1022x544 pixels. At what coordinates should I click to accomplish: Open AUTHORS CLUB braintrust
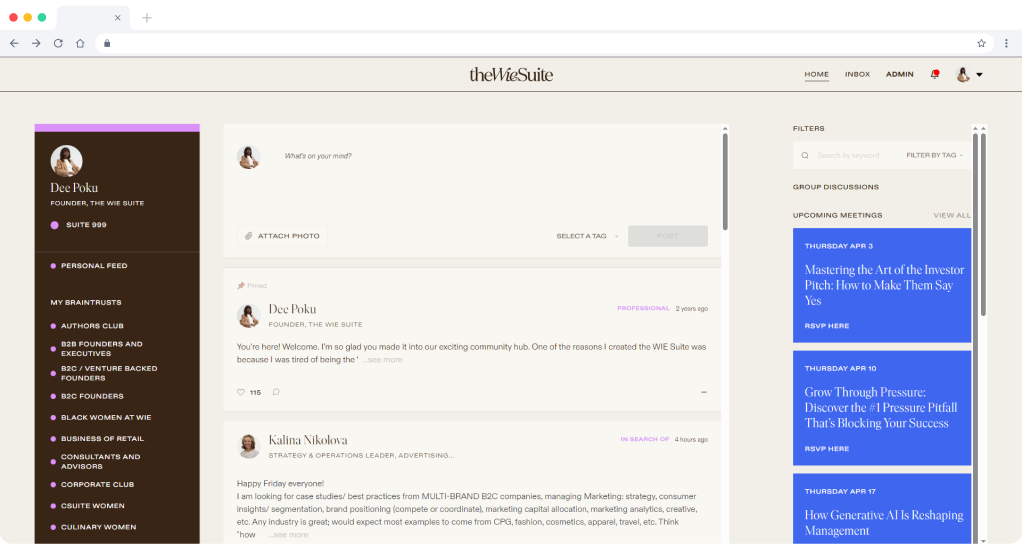pos(87,326)
